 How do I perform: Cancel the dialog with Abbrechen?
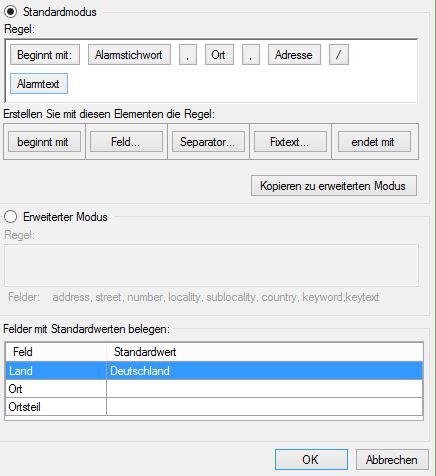pyautogui.click(x=392, y=460)
